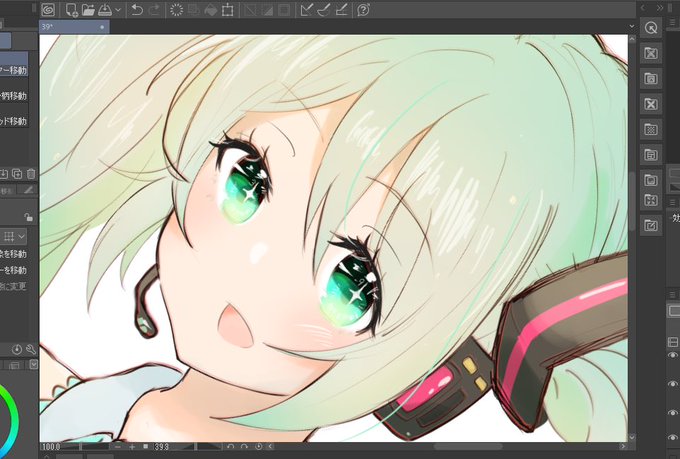Click the fit-to-screen square icon
The height and width of the screenshot is (459, 680).
pyautogui.click(x=146, y=446)
